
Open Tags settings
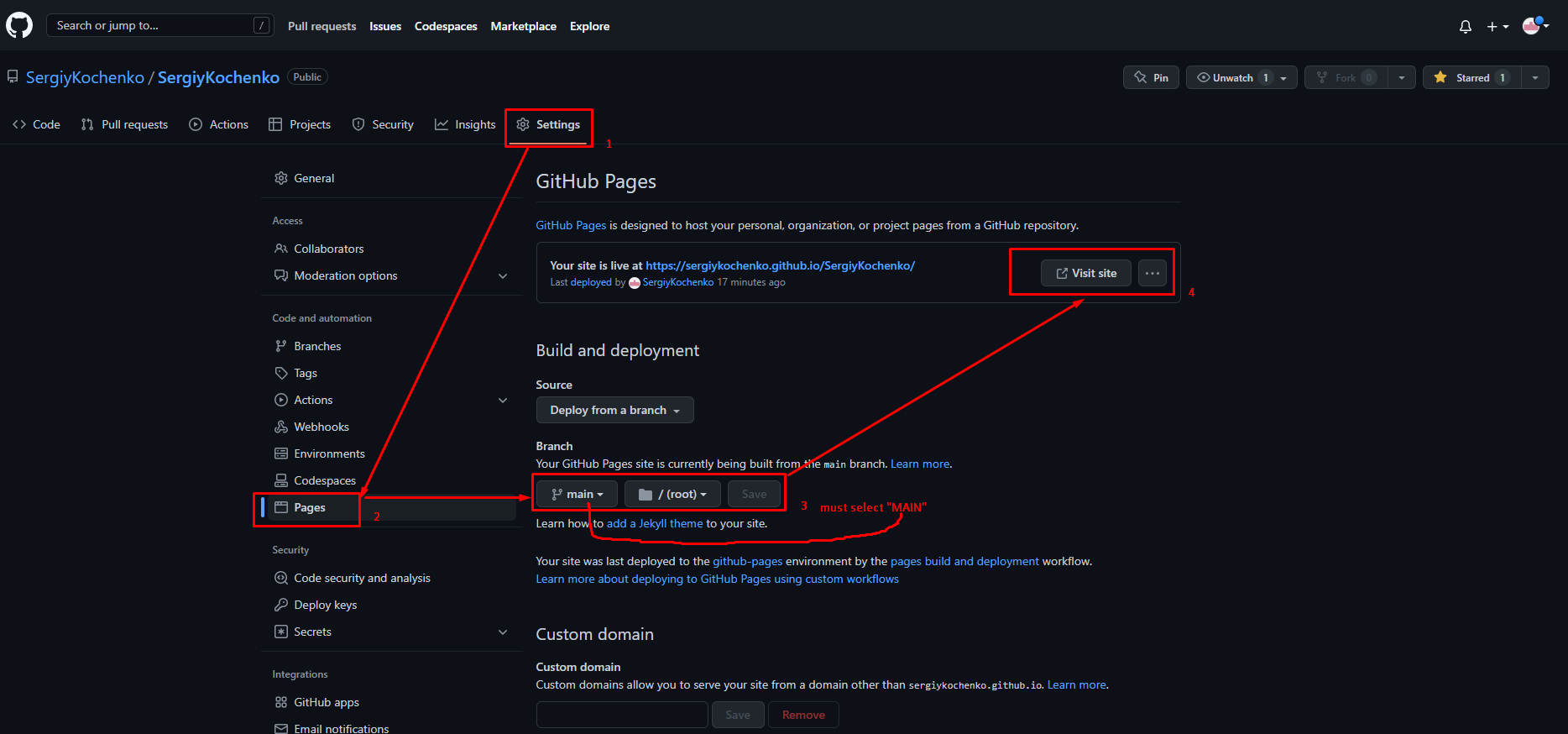tap(391, 373)
